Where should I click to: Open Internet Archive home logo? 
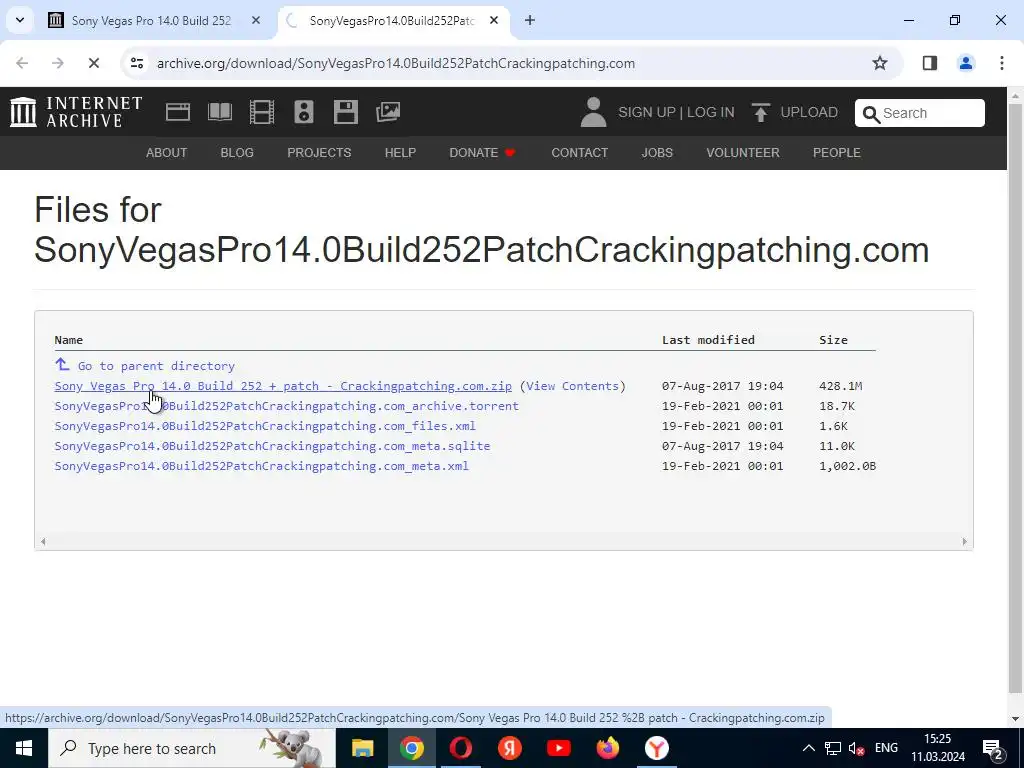pyautogui.click(x=76, y=112)
